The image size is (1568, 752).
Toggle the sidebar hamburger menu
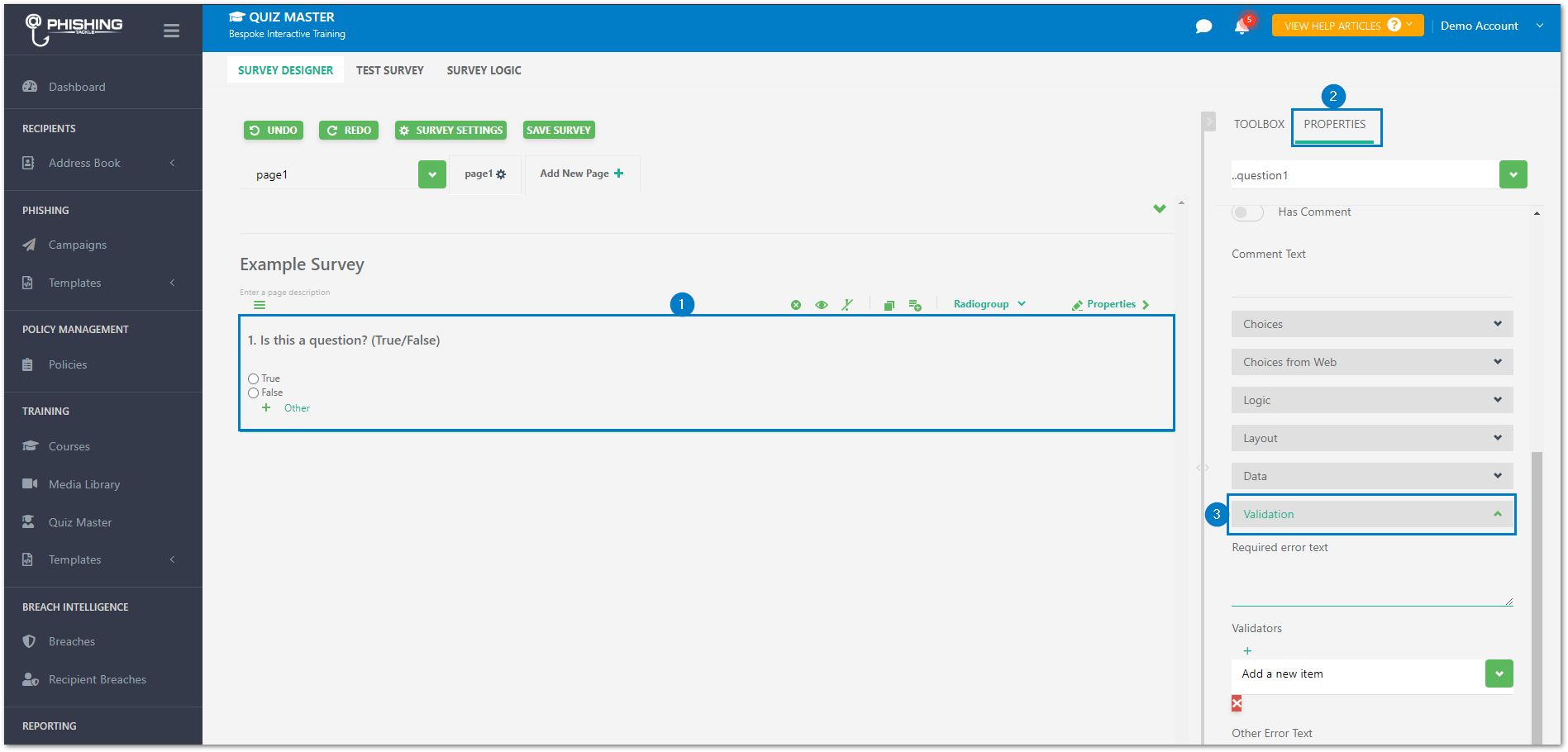click(x=172, y=31)
